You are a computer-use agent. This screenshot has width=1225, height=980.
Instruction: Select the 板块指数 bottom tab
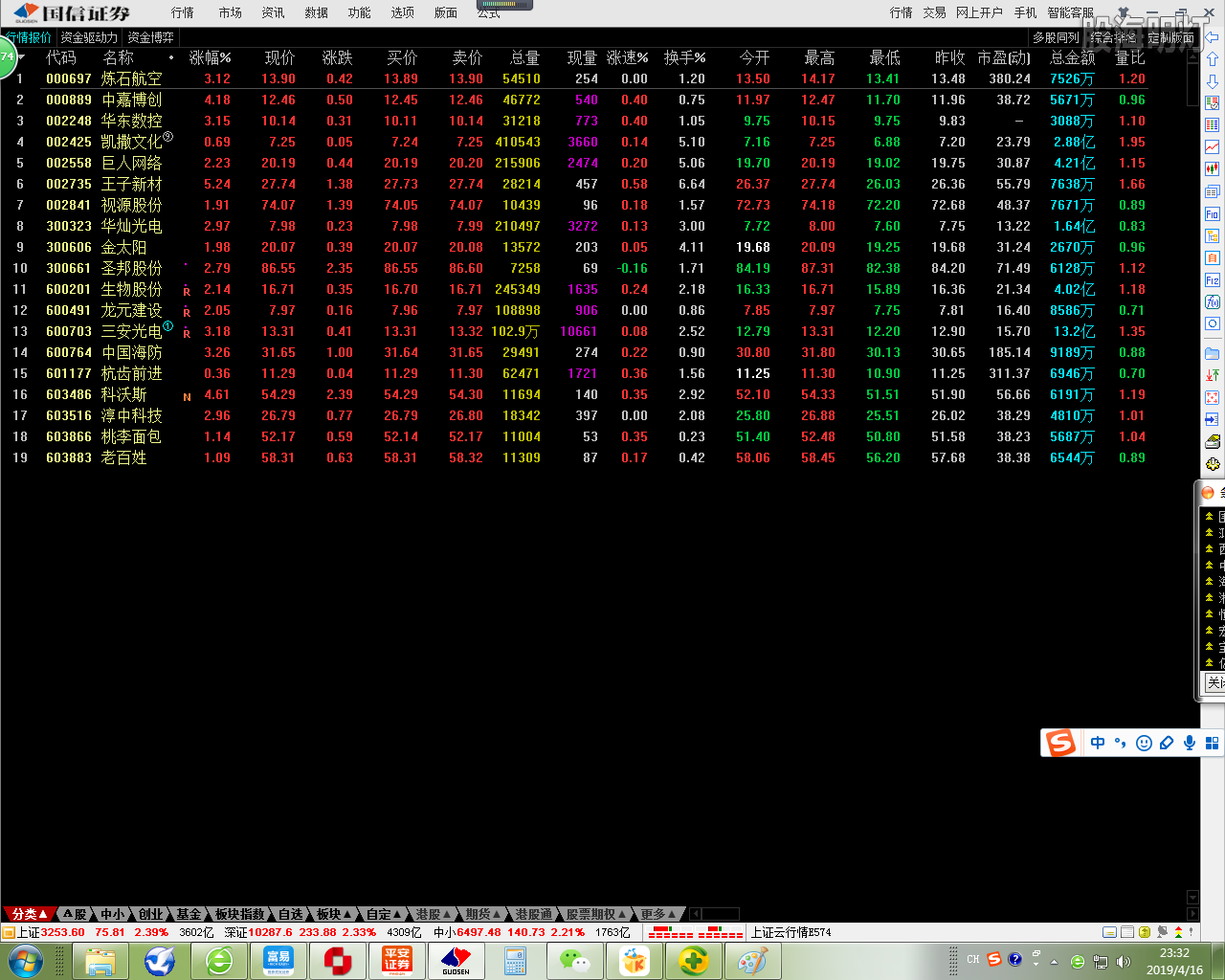239,914
